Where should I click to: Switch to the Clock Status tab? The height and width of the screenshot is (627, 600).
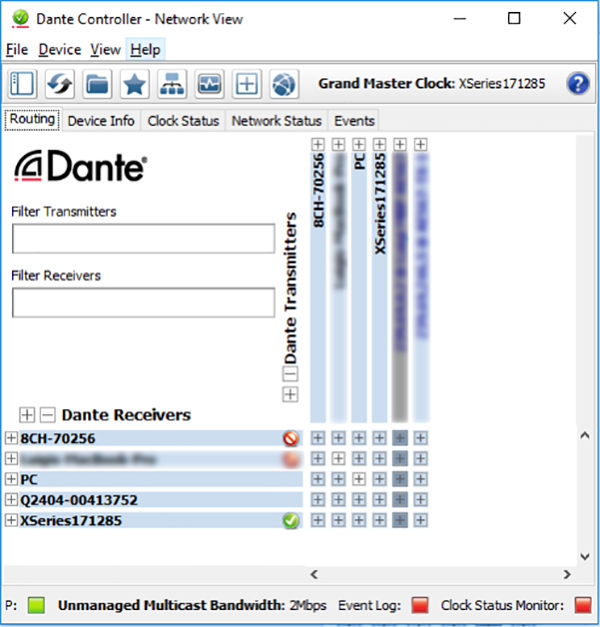(x=183, y=120)
